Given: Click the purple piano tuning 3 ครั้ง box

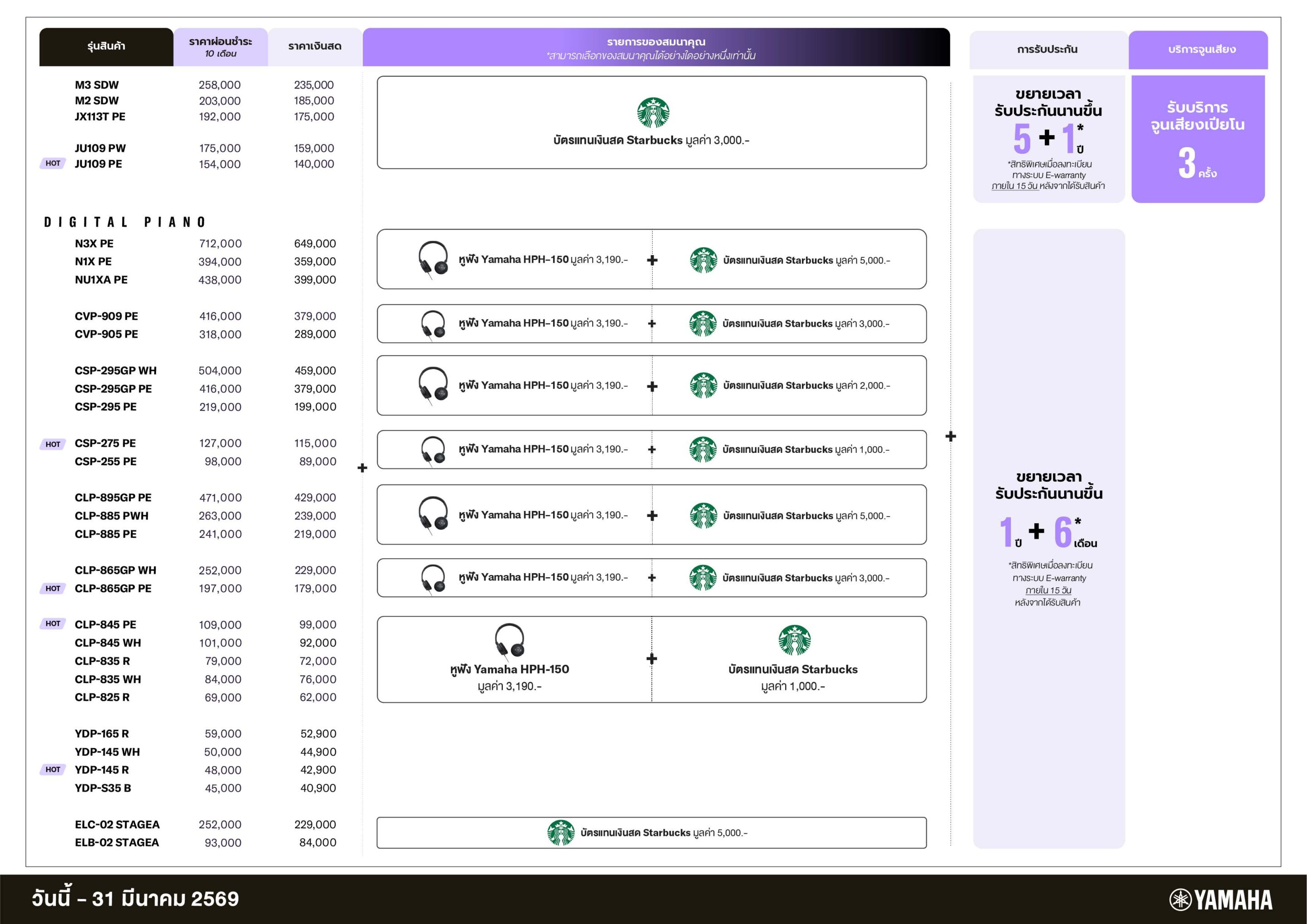Looking at the screenshot, I should (1198, 139).
